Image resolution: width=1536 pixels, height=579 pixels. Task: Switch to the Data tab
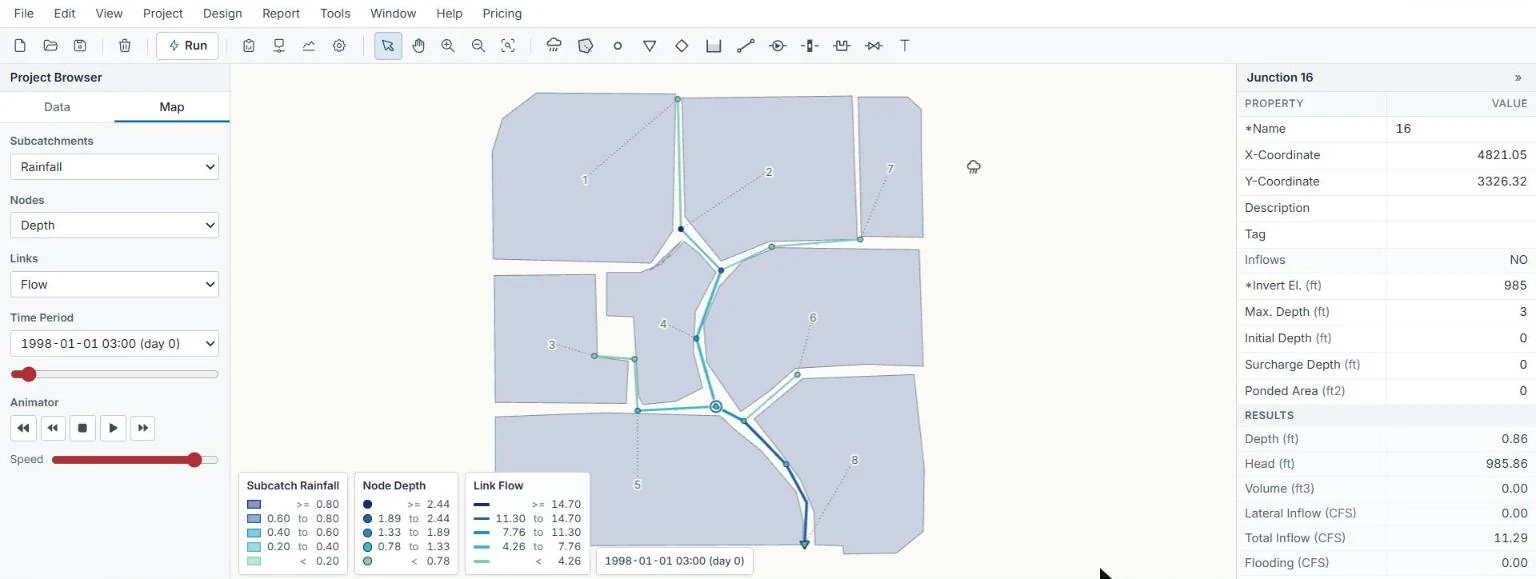pyautogui.click(x=57, y=107)
